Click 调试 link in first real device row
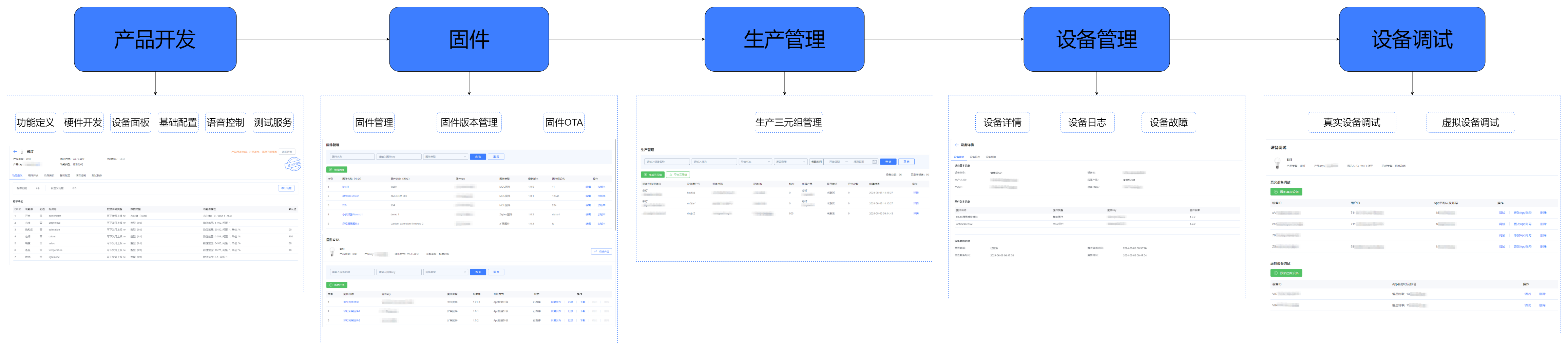Image resolution: width=1568 pixels, height=350 pixels. 1502,213
